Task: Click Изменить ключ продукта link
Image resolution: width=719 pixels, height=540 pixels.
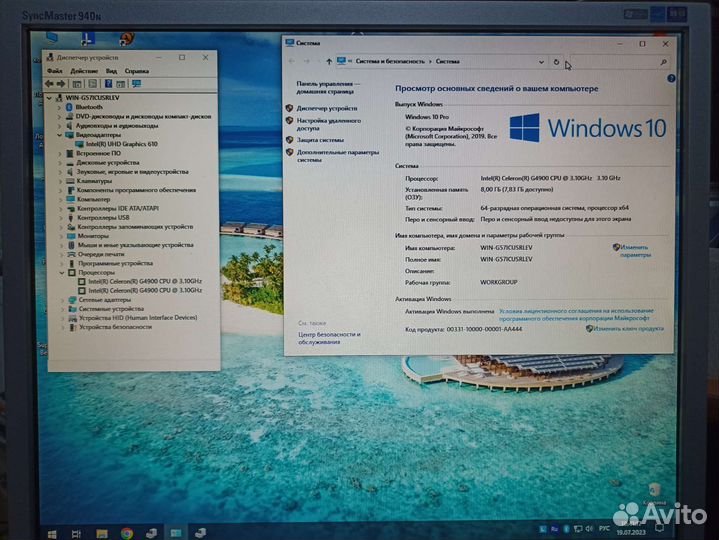Action: (x=628, y=329)
